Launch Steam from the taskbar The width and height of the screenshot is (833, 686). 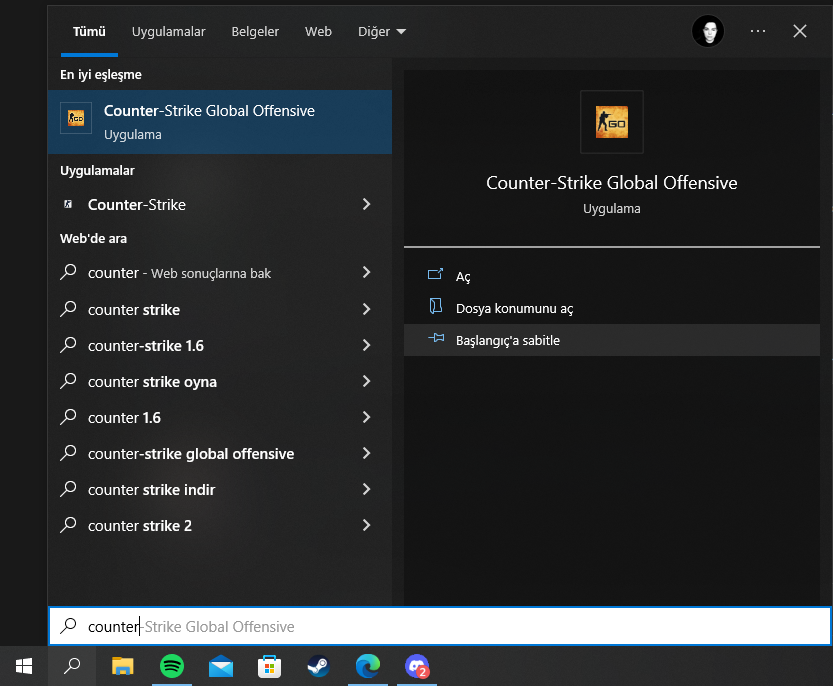point(318,666)
